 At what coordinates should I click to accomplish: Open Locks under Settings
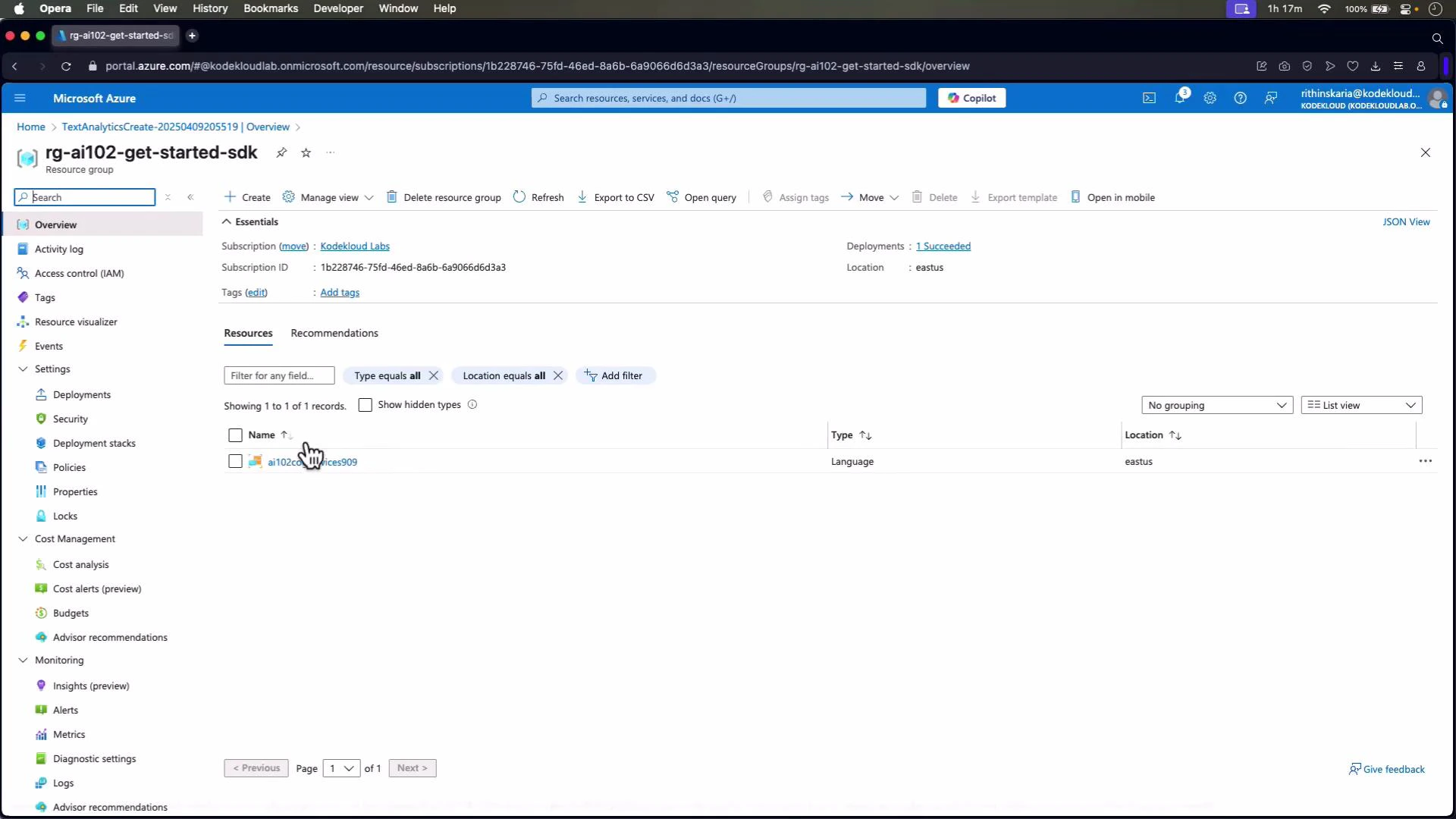pyautogui.click(x=65, y=516)
